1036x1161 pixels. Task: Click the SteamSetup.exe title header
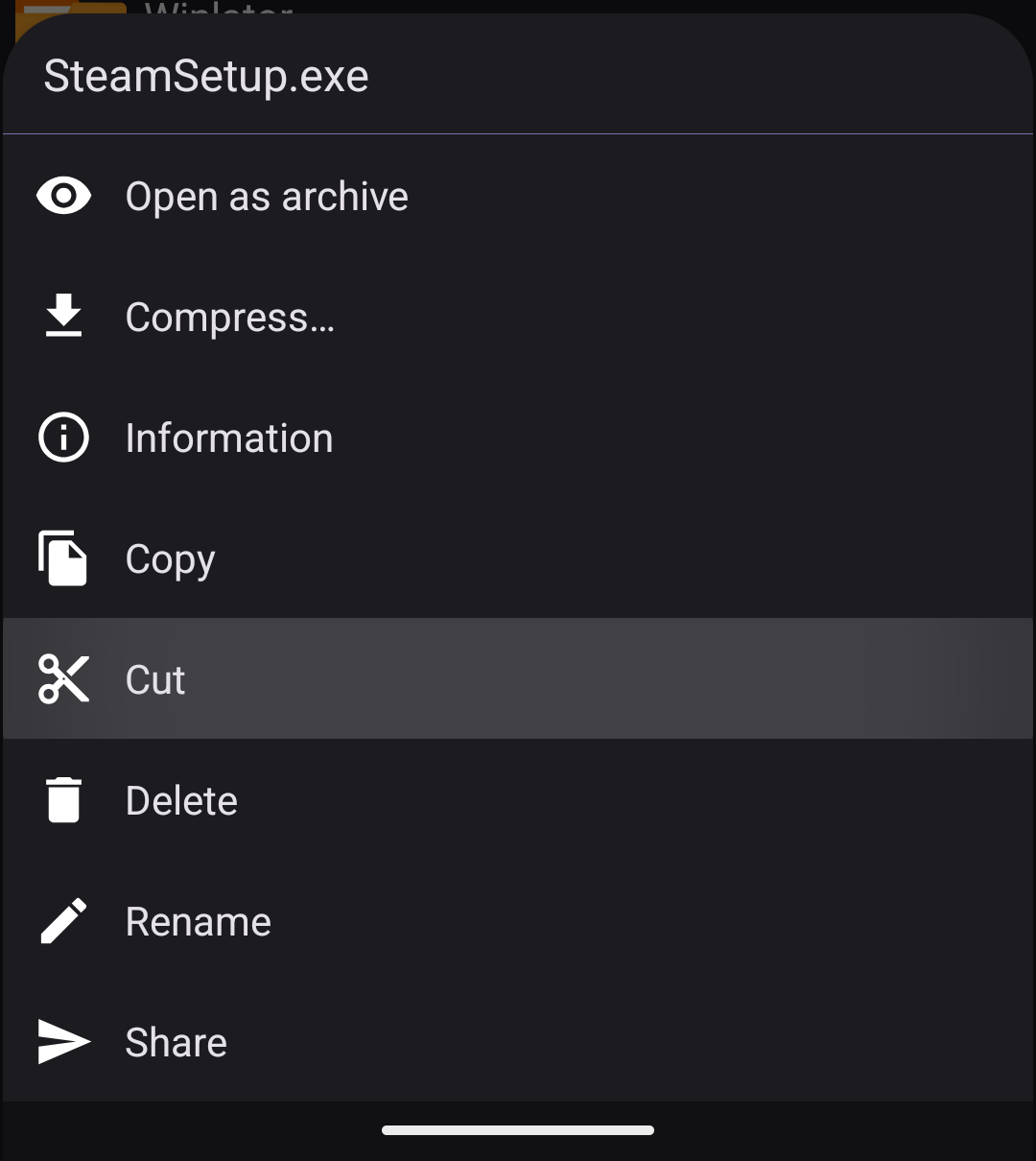tap(206, 77)
